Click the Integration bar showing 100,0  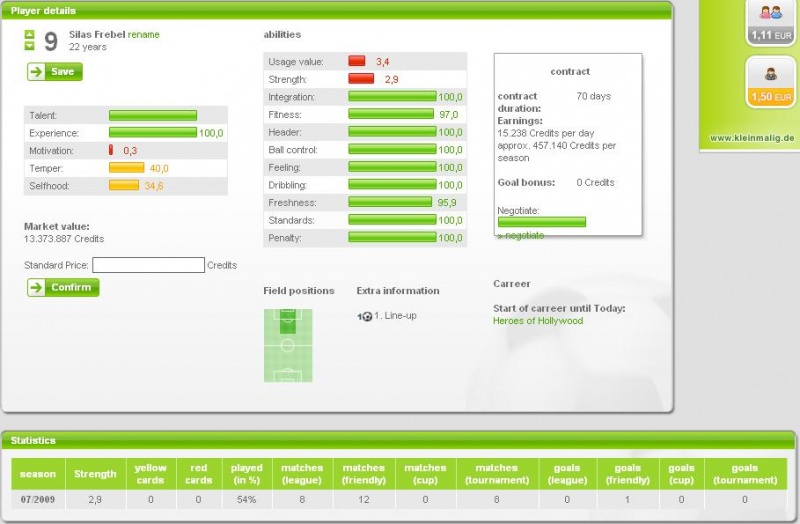(392, 96)
